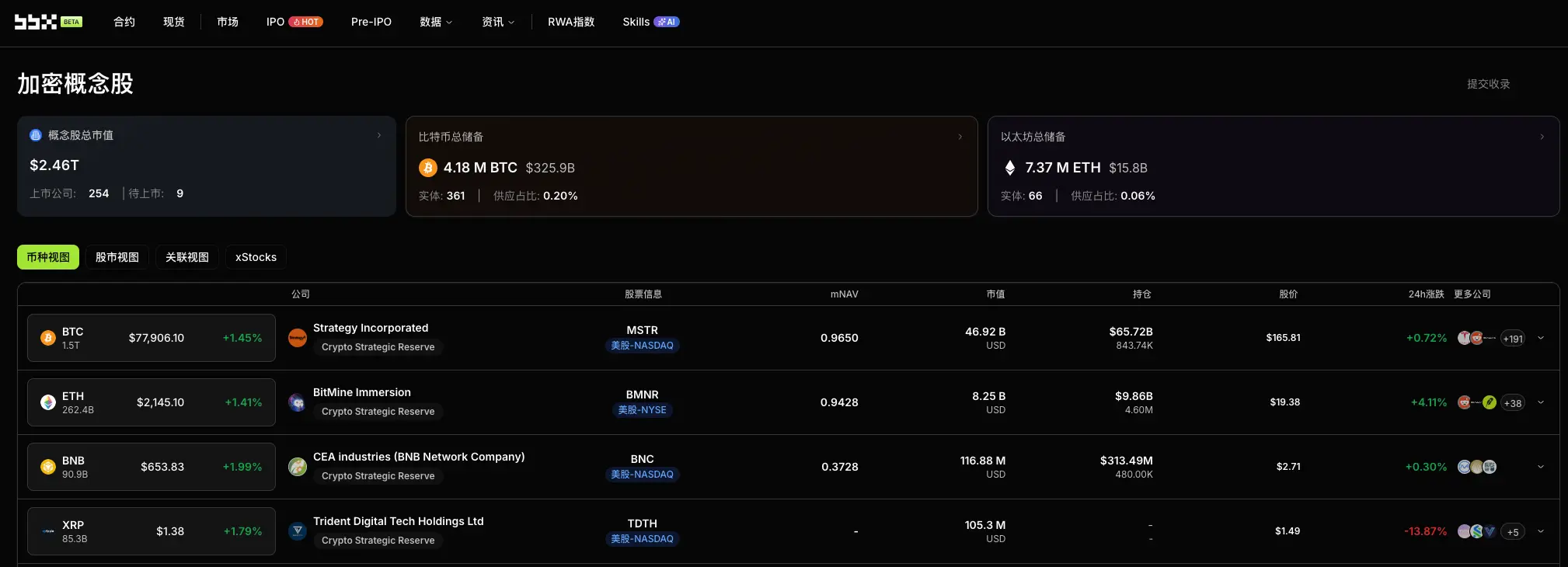This screenshot has height=567, width=1568.
Task: Go to 市场 in navigation
Action: 228,22
